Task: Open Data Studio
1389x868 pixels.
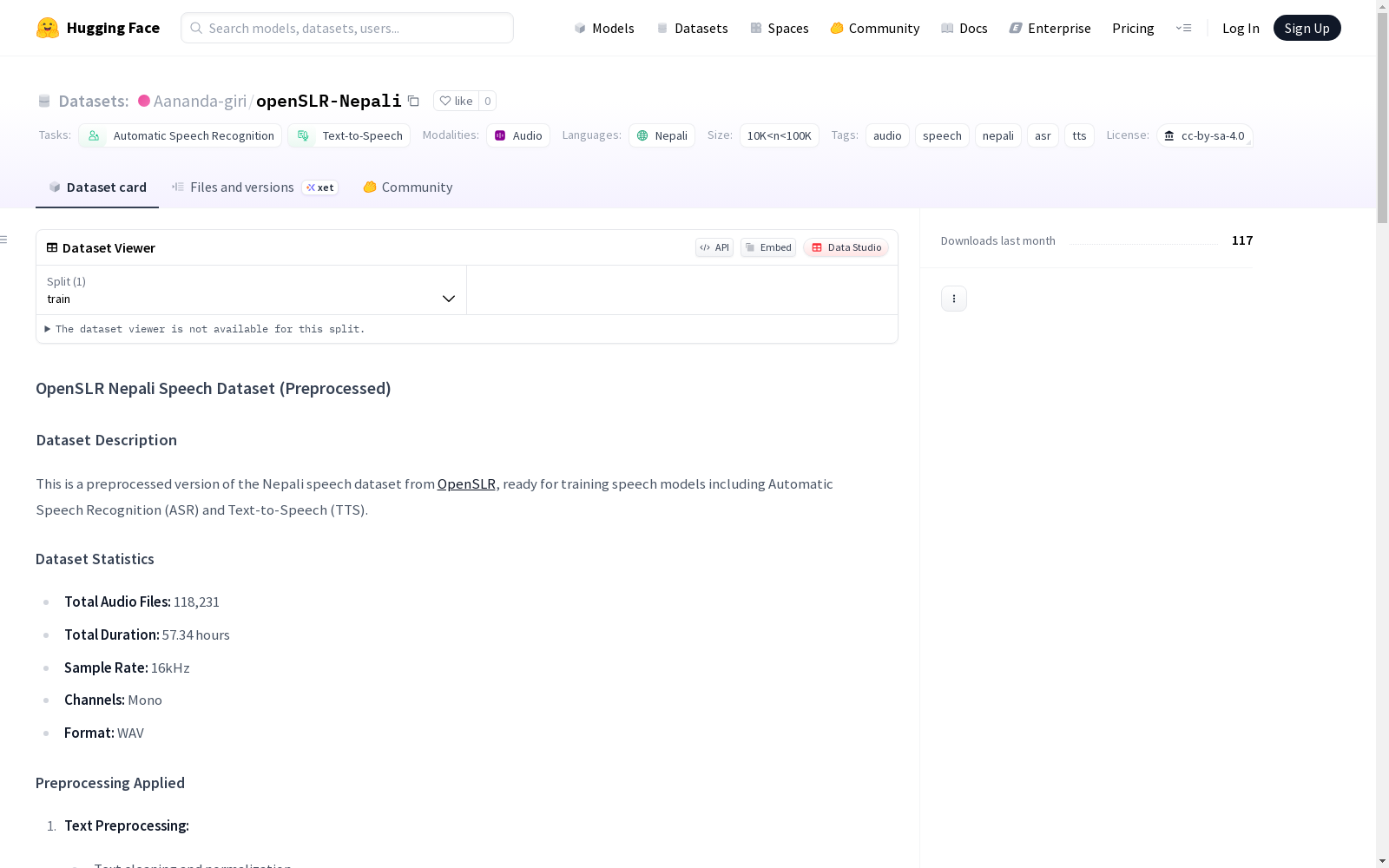Action: [846, 247]
